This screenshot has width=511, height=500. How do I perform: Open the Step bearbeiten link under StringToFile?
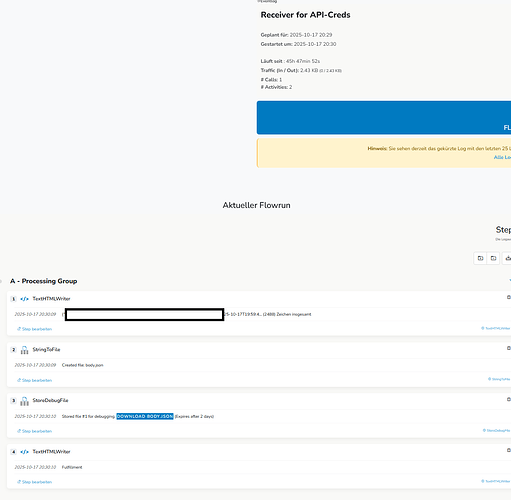pos(35,380)
